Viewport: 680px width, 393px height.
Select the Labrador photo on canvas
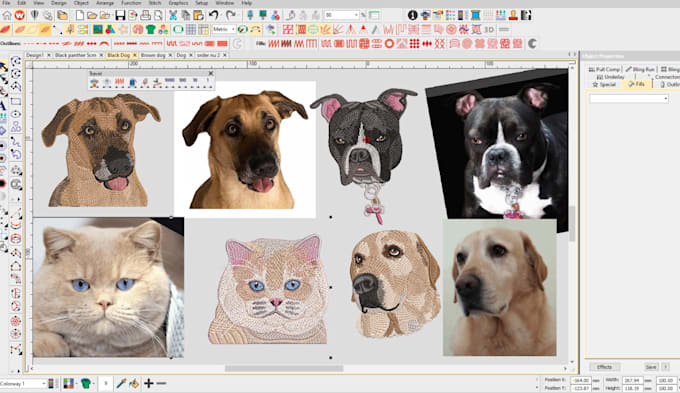500,287
